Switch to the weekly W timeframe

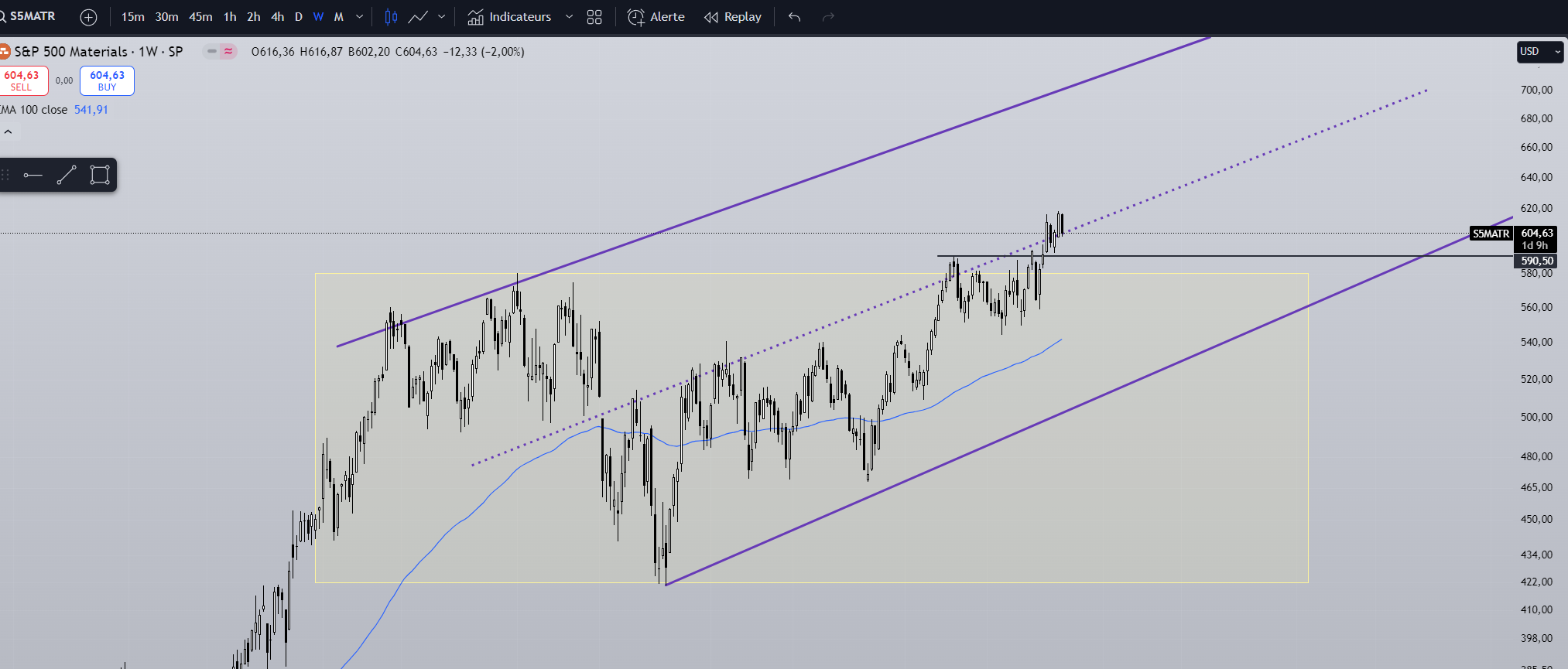click(x=318, y=17)
